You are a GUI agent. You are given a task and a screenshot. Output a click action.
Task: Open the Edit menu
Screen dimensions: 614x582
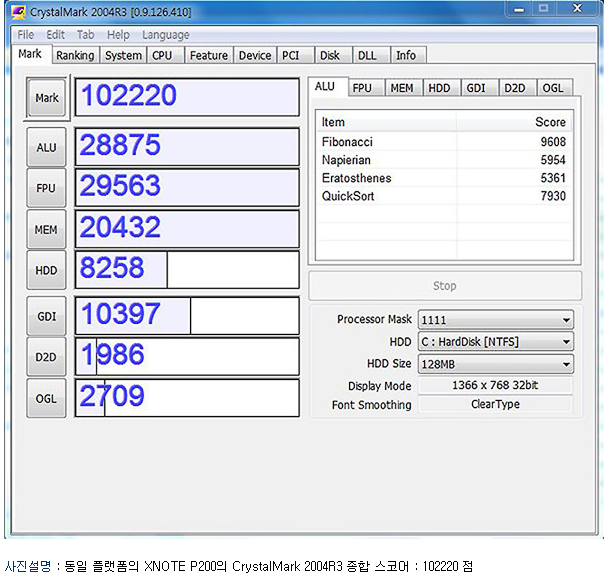pyautogui.click(x=55, y=35)
